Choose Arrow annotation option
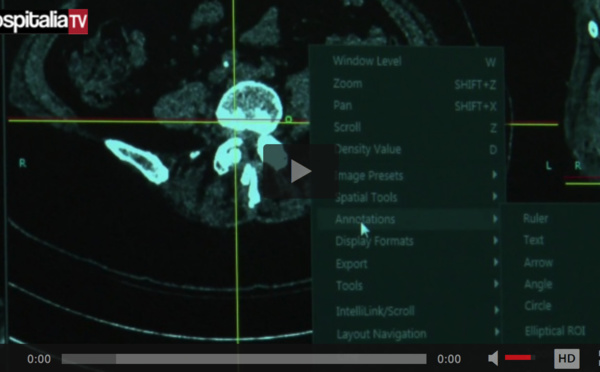The height and width of the screenshot is (372, 600). tap(538, 263)
